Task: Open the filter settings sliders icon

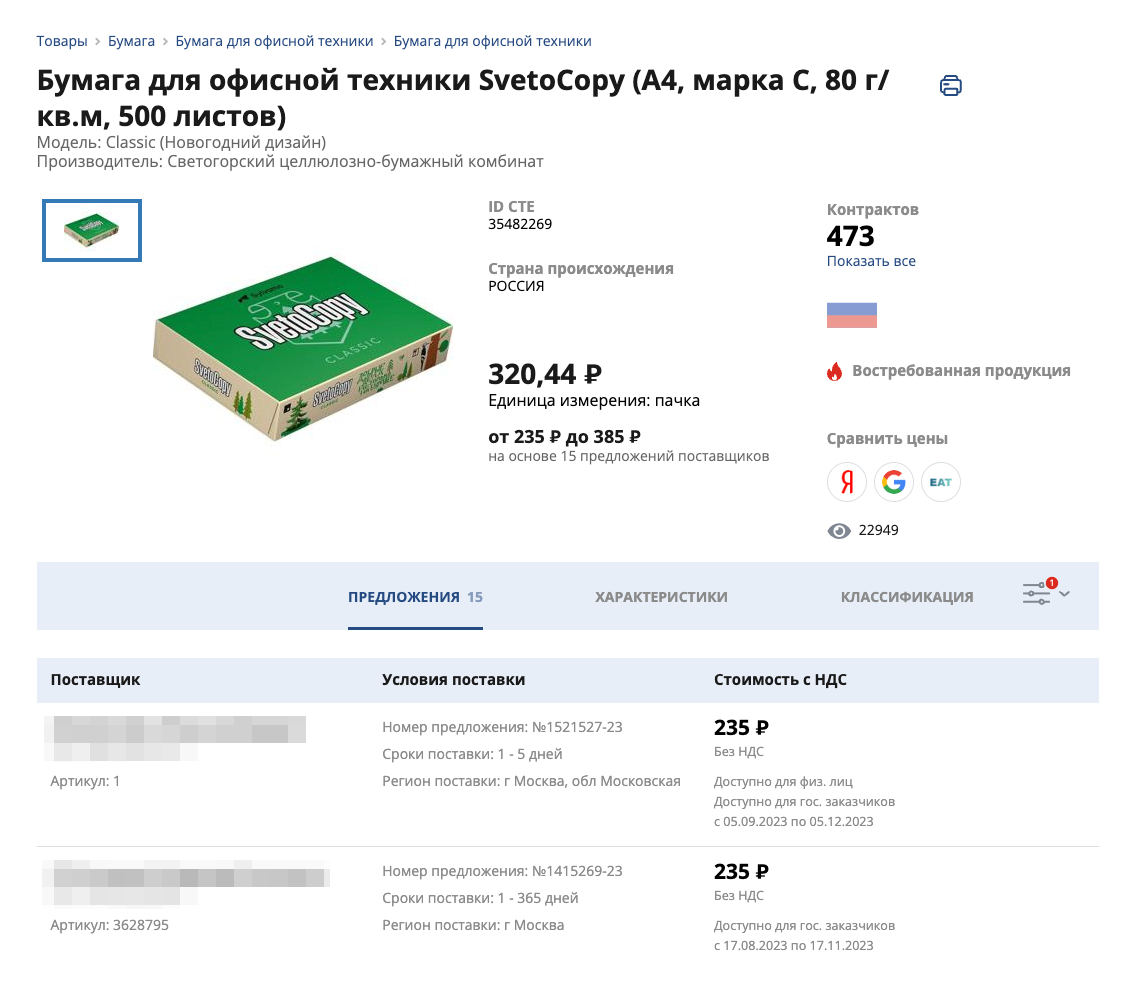Action: (1037, 594)
